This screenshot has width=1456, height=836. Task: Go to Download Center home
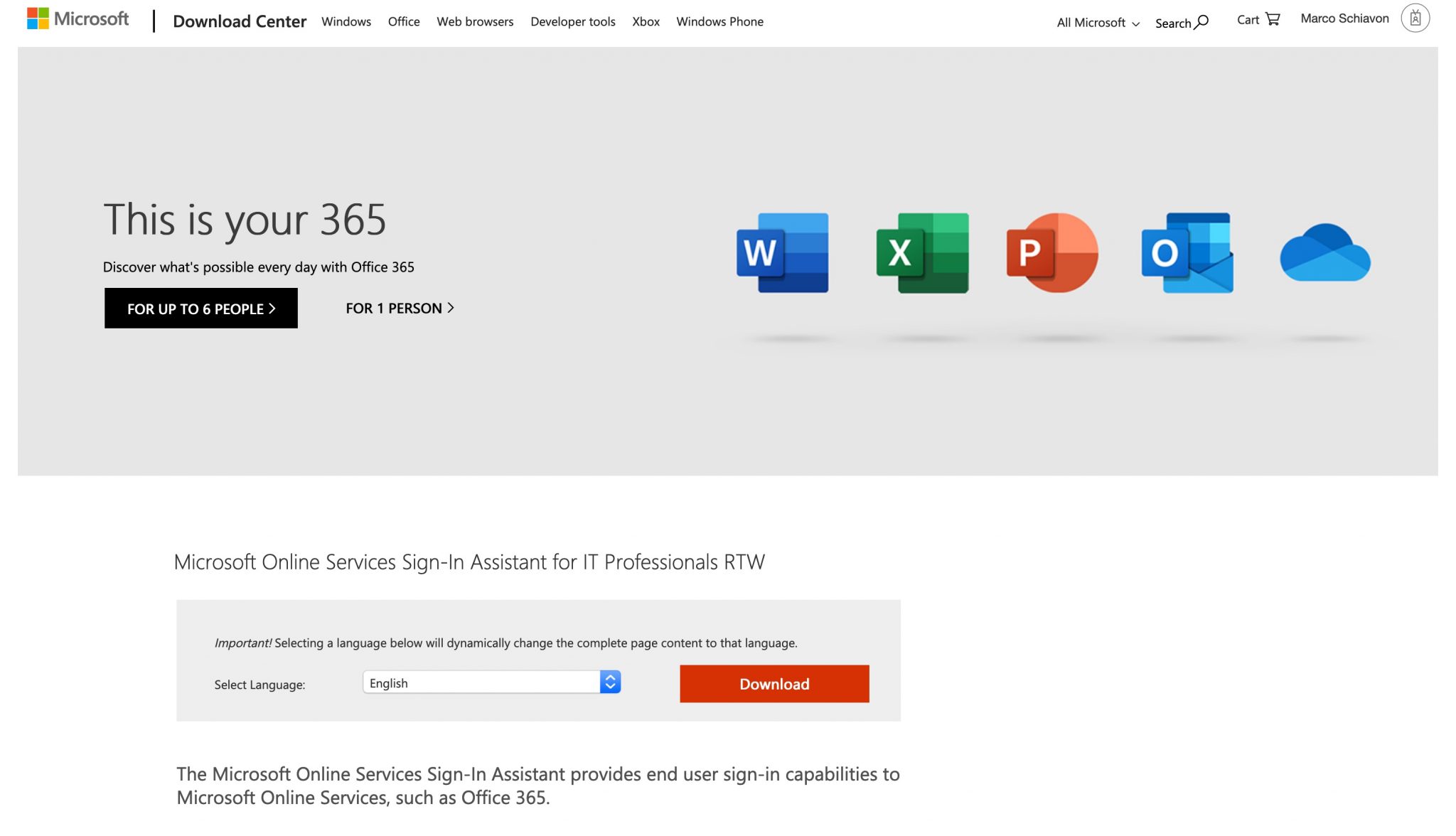click(240, 21)
